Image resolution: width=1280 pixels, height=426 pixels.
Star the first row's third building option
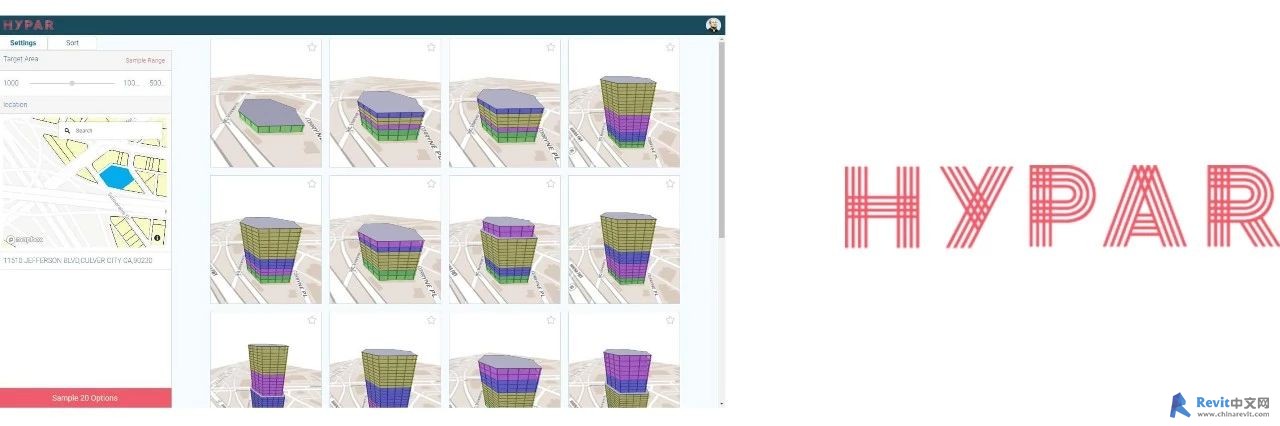551,47
